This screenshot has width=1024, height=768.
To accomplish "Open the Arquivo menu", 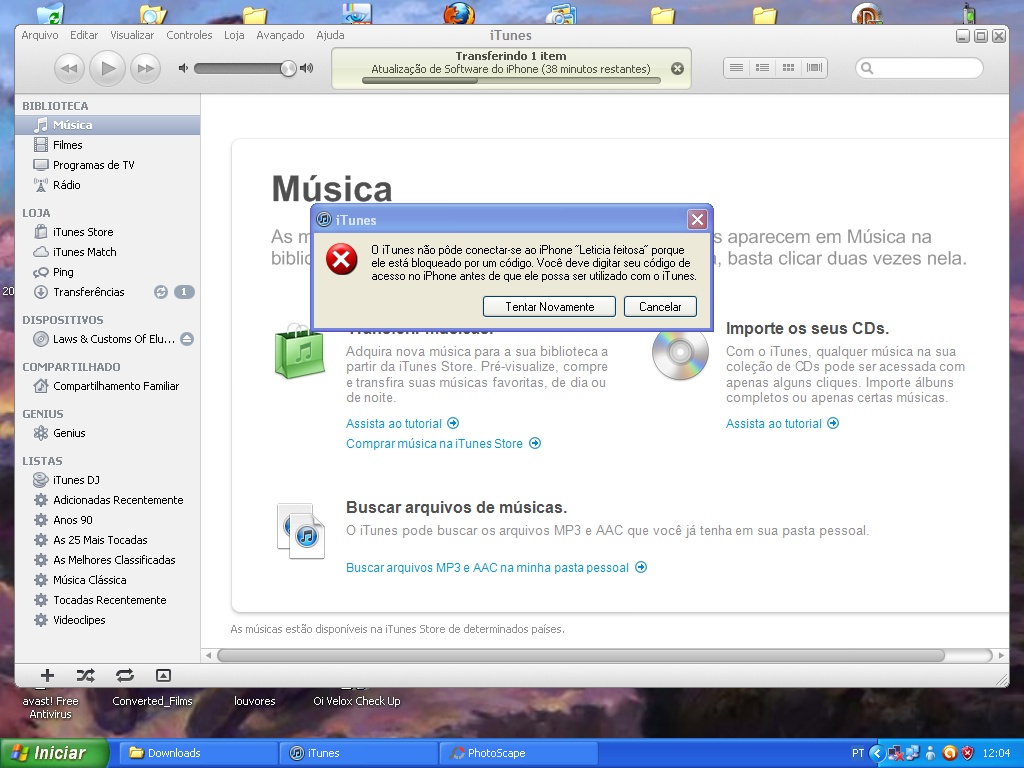I will click(x=40, y=35).
